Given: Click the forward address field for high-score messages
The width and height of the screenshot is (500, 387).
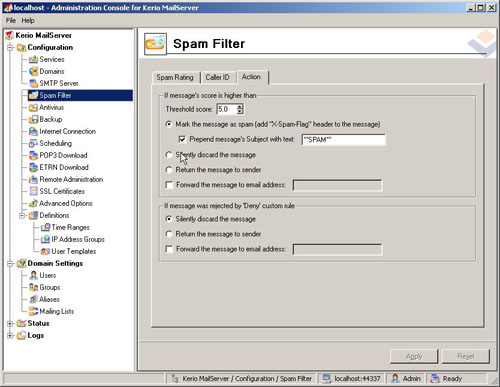Looking at the screenshot, I should tap(337, 185).
